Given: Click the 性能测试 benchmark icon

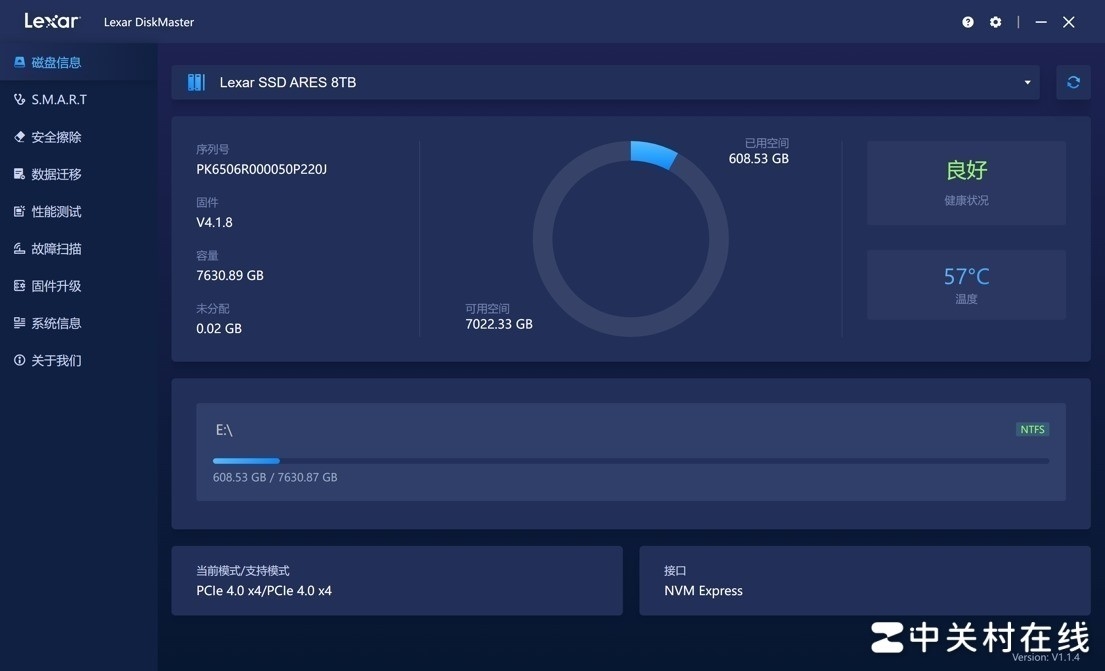Looking at the screenshot, I should (x=19, y=212).
